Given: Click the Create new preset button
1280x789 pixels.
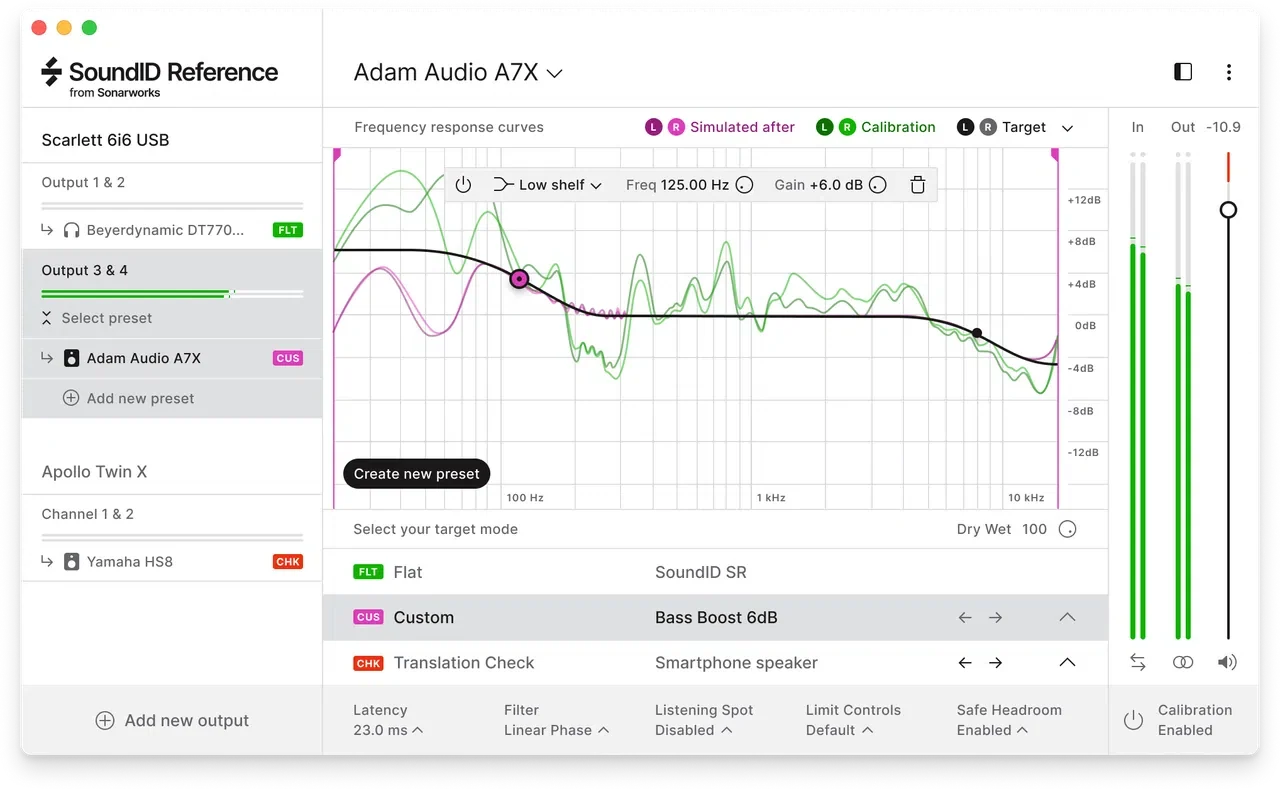Looking at the screenshot, I should click(416, 474).
